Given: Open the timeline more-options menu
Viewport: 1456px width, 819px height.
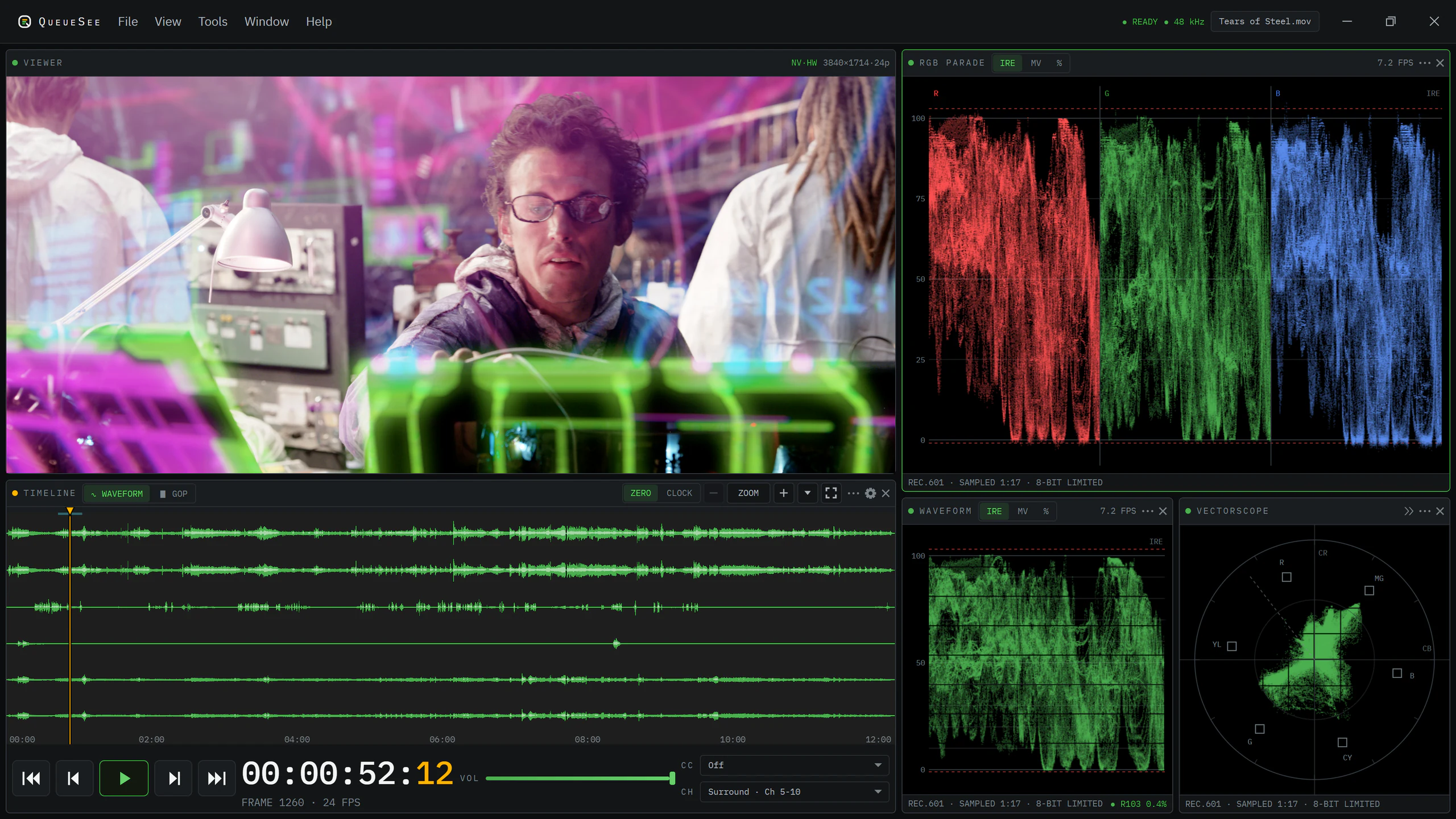Looking at the screenshot, I should click(x=853, y=493).
